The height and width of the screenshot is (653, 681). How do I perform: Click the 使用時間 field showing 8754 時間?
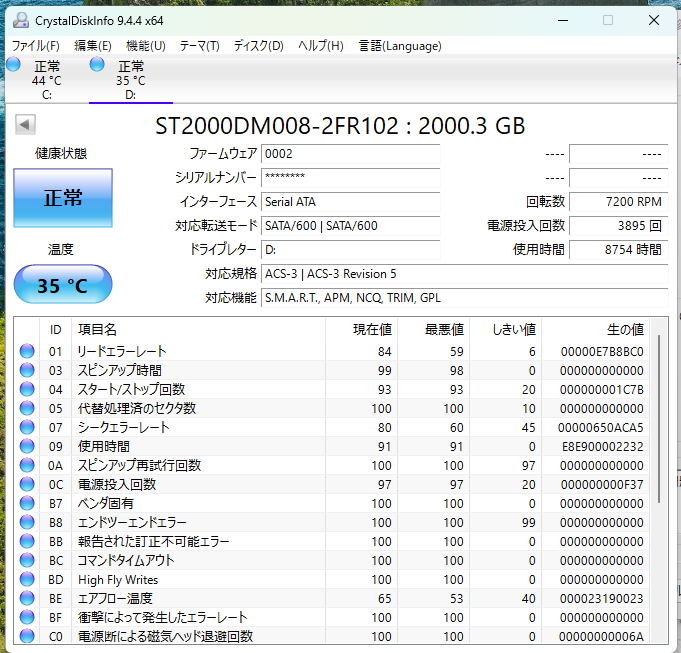click(618, 250)
